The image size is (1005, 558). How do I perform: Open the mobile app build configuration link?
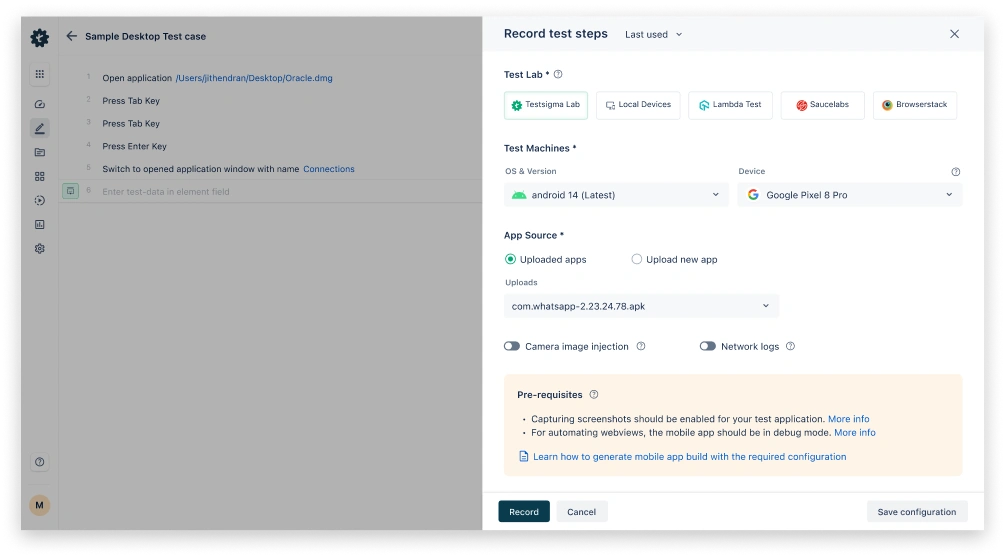(689, 457)
